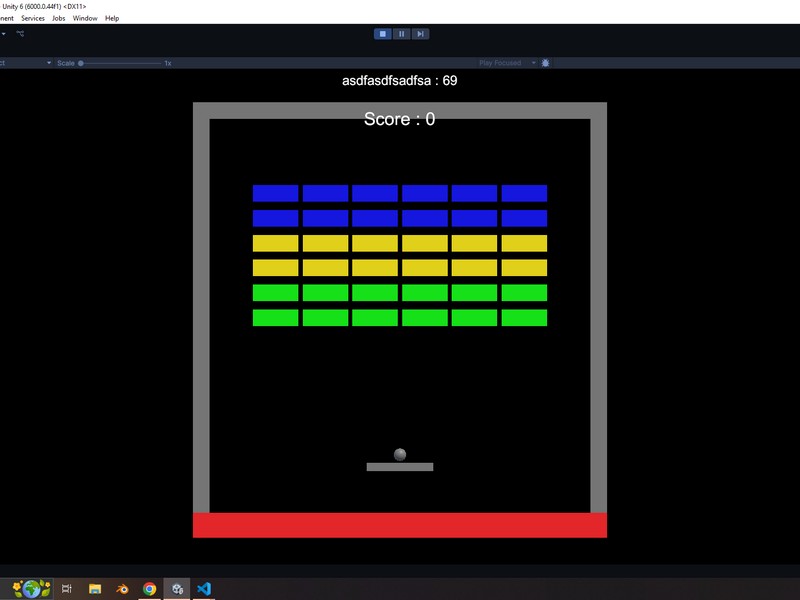Stop play mode with the Play button
Image resolution: width=800 pixels, height=600 pixels.
382,34
